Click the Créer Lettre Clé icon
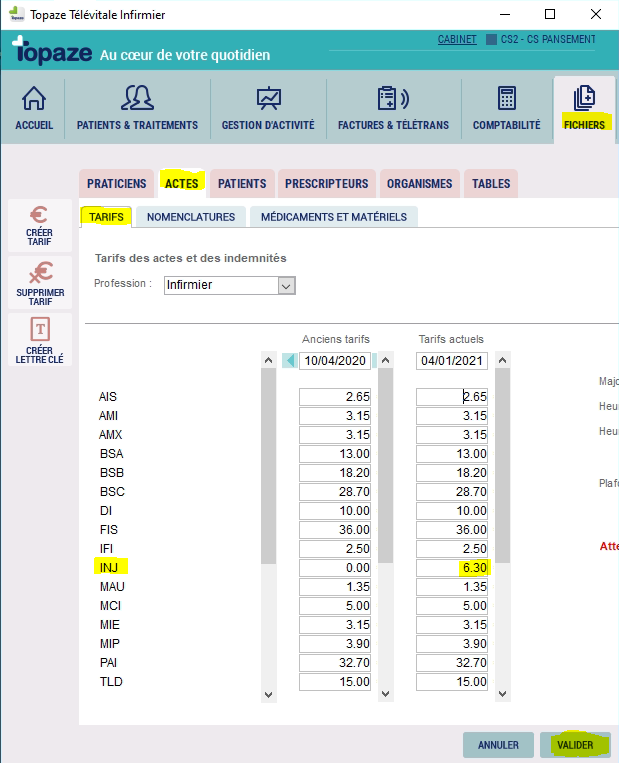 (x=40, y=329)
